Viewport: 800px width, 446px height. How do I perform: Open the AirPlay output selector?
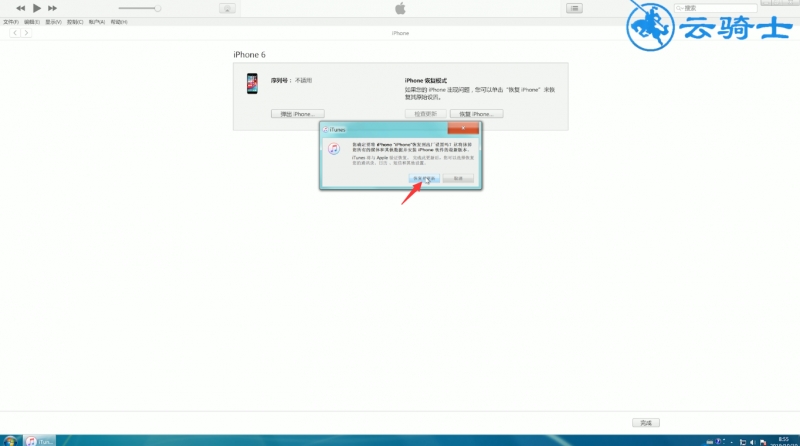click(x=227, y=8)
